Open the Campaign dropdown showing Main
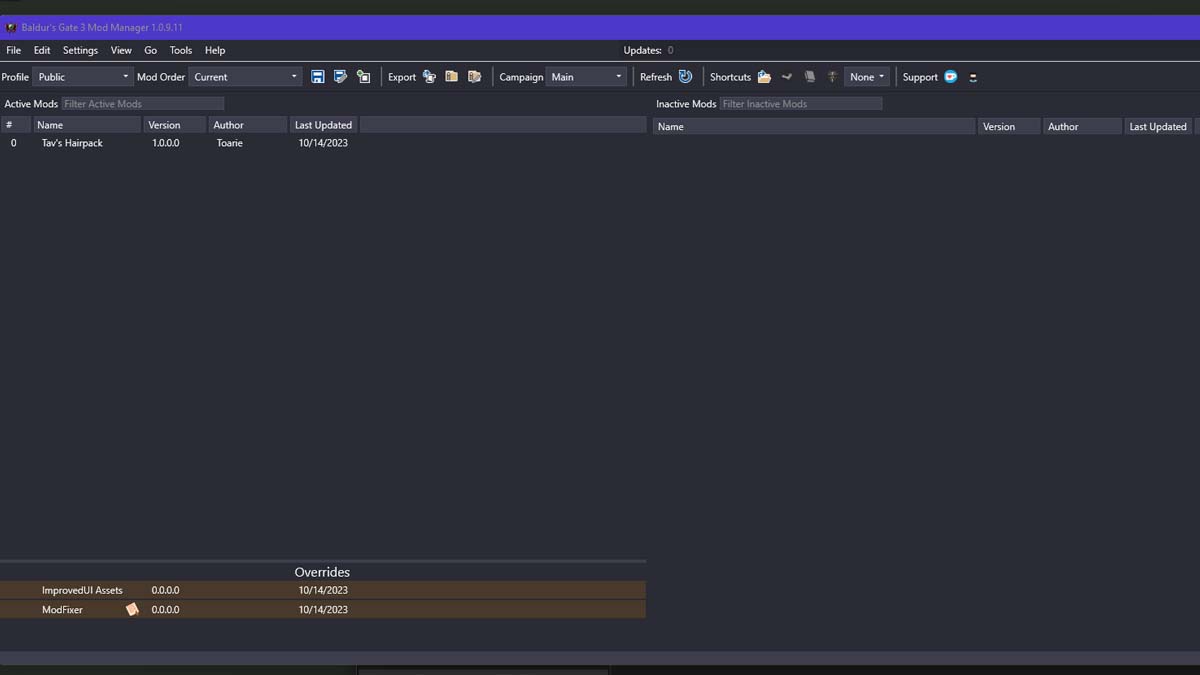Screen dimensions: 1200x675 pyautogui.click(x=586, y=77)
